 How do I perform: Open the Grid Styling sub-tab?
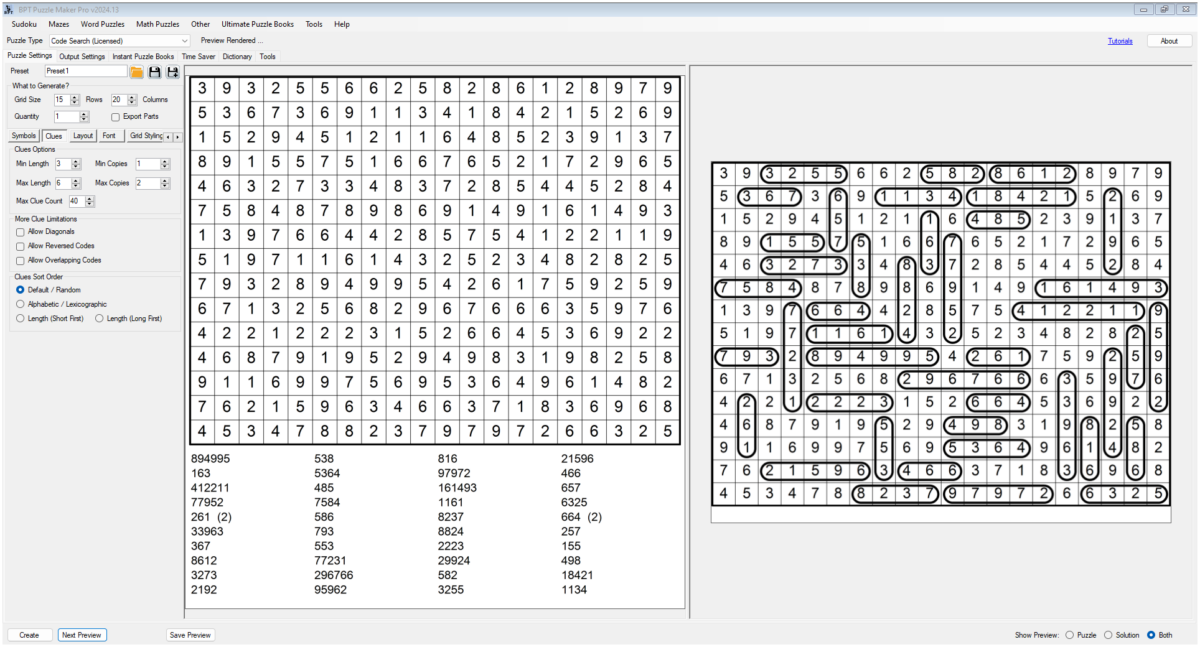145,135
